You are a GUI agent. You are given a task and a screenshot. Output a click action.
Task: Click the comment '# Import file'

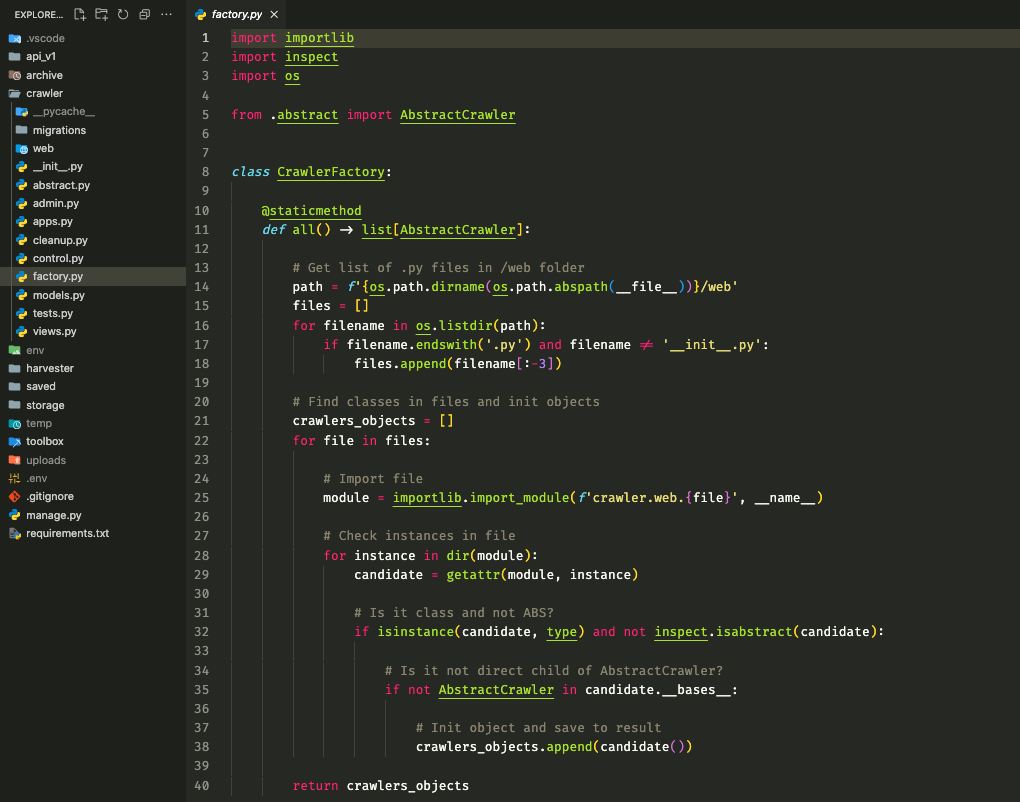point(373,479)
